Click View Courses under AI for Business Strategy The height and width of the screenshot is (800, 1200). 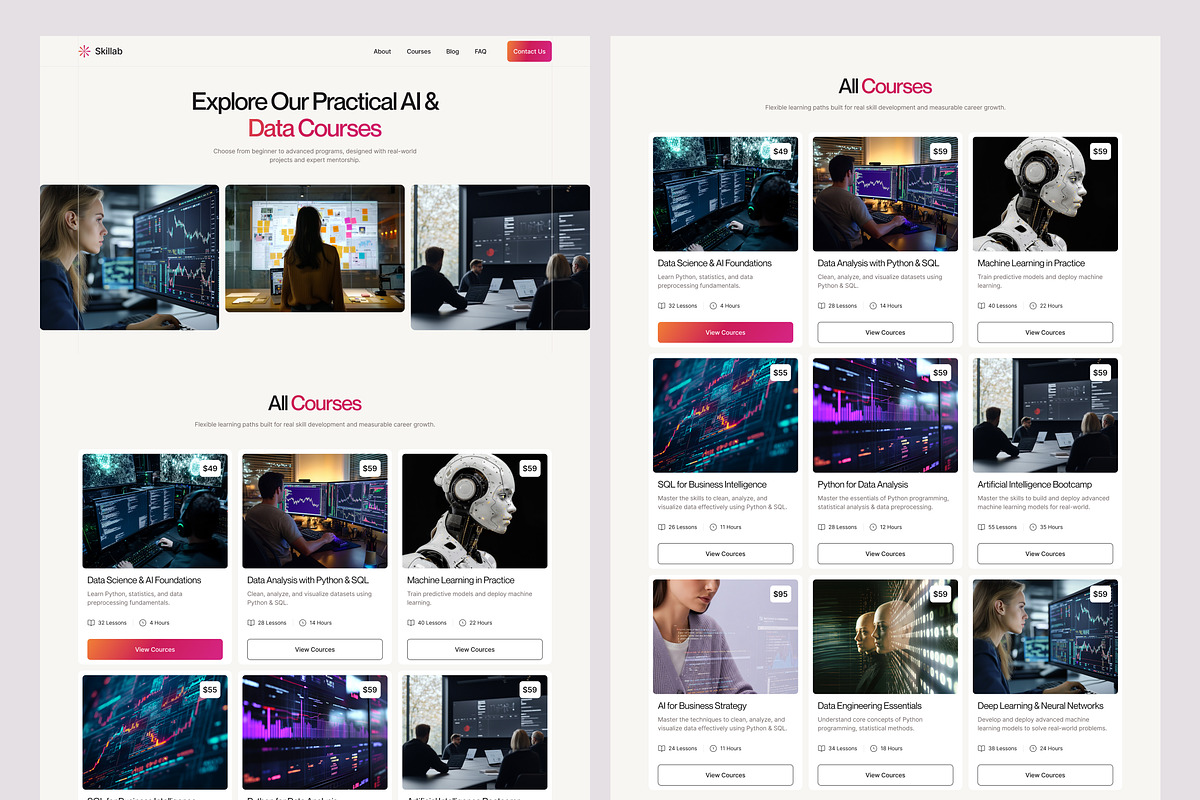tap(725, 774)
